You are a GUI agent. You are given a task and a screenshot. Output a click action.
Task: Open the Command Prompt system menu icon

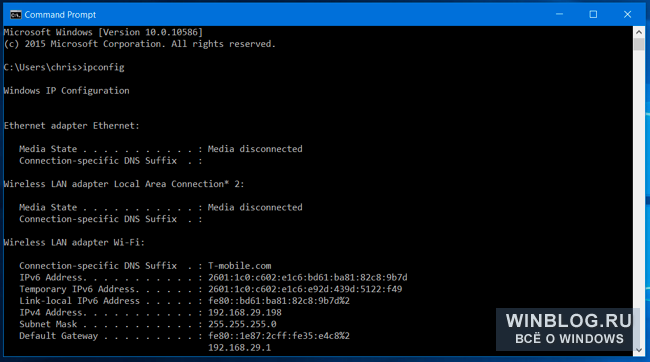point(15,15)
